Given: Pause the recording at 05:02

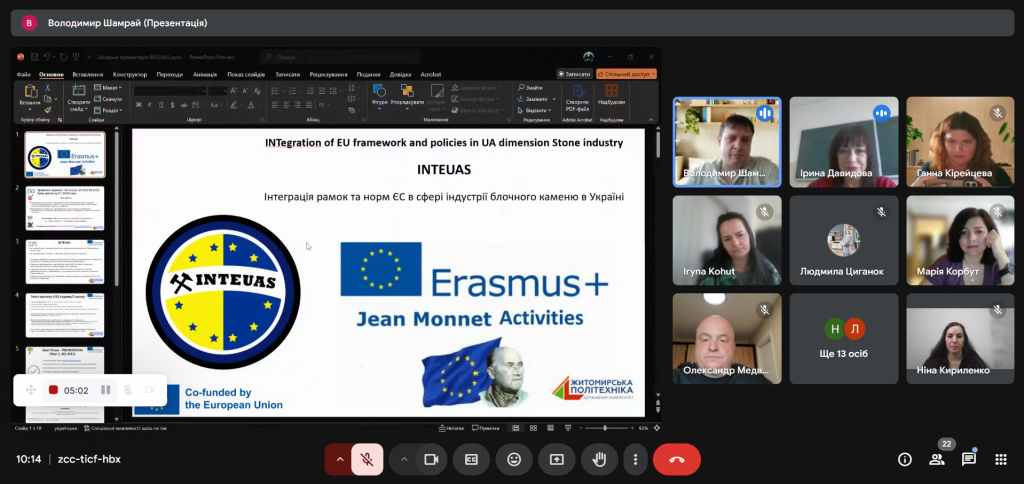Looking at the screenshot, I should (x=105, y=390).
